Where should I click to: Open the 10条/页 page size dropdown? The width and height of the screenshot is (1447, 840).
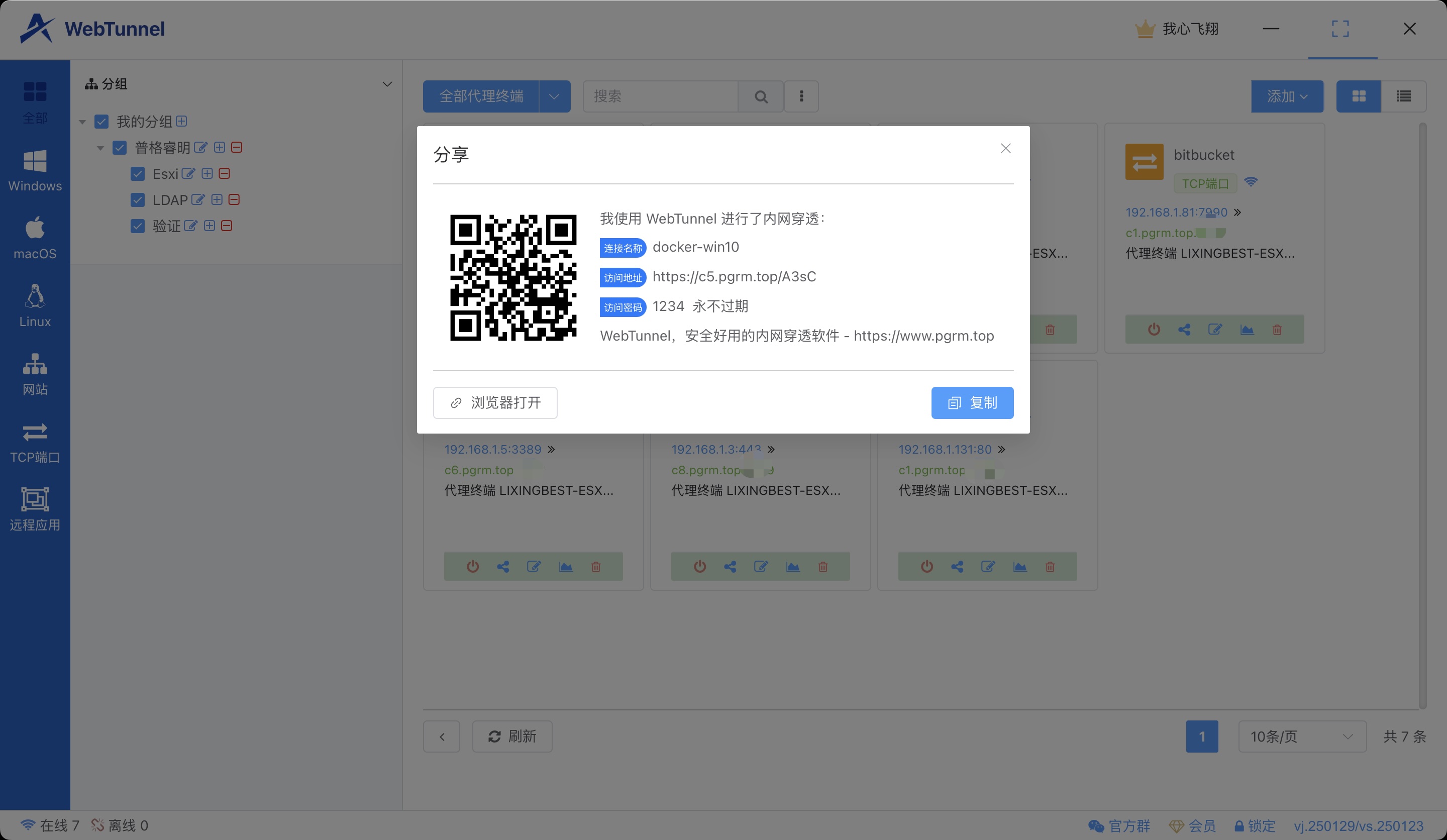coord(1302,737)
